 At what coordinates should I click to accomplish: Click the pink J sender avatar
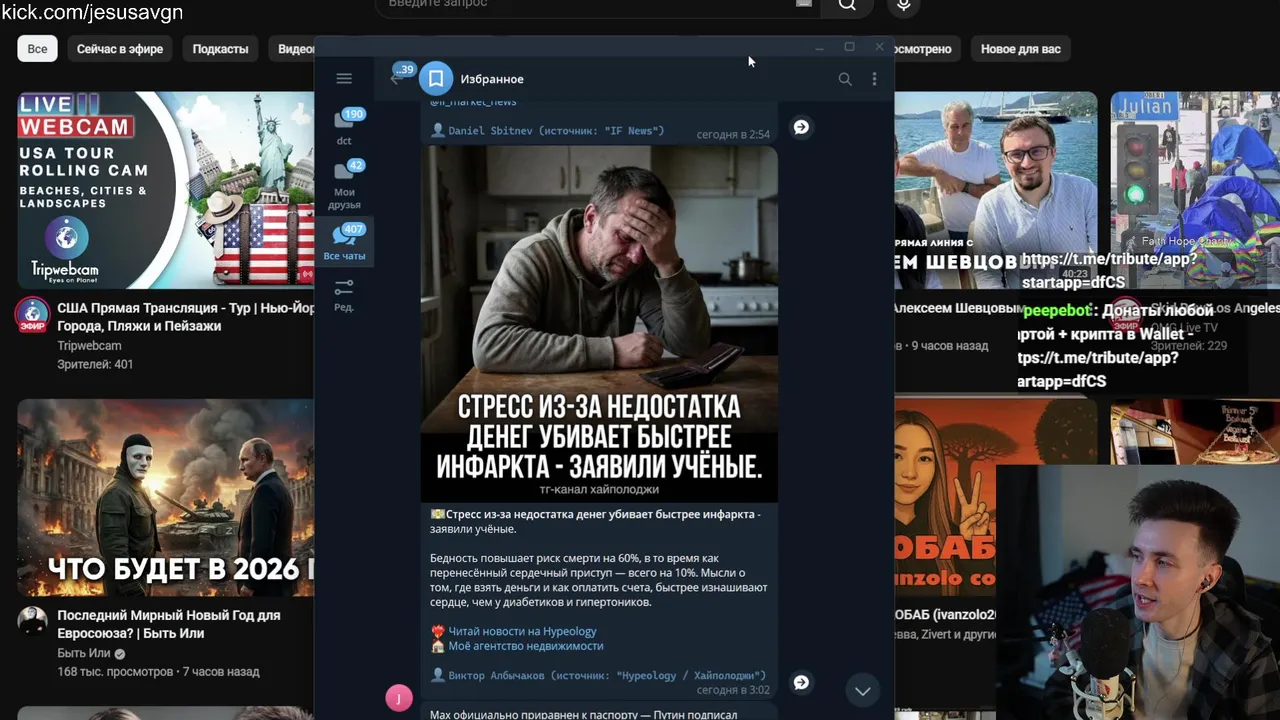coord(399,698)
